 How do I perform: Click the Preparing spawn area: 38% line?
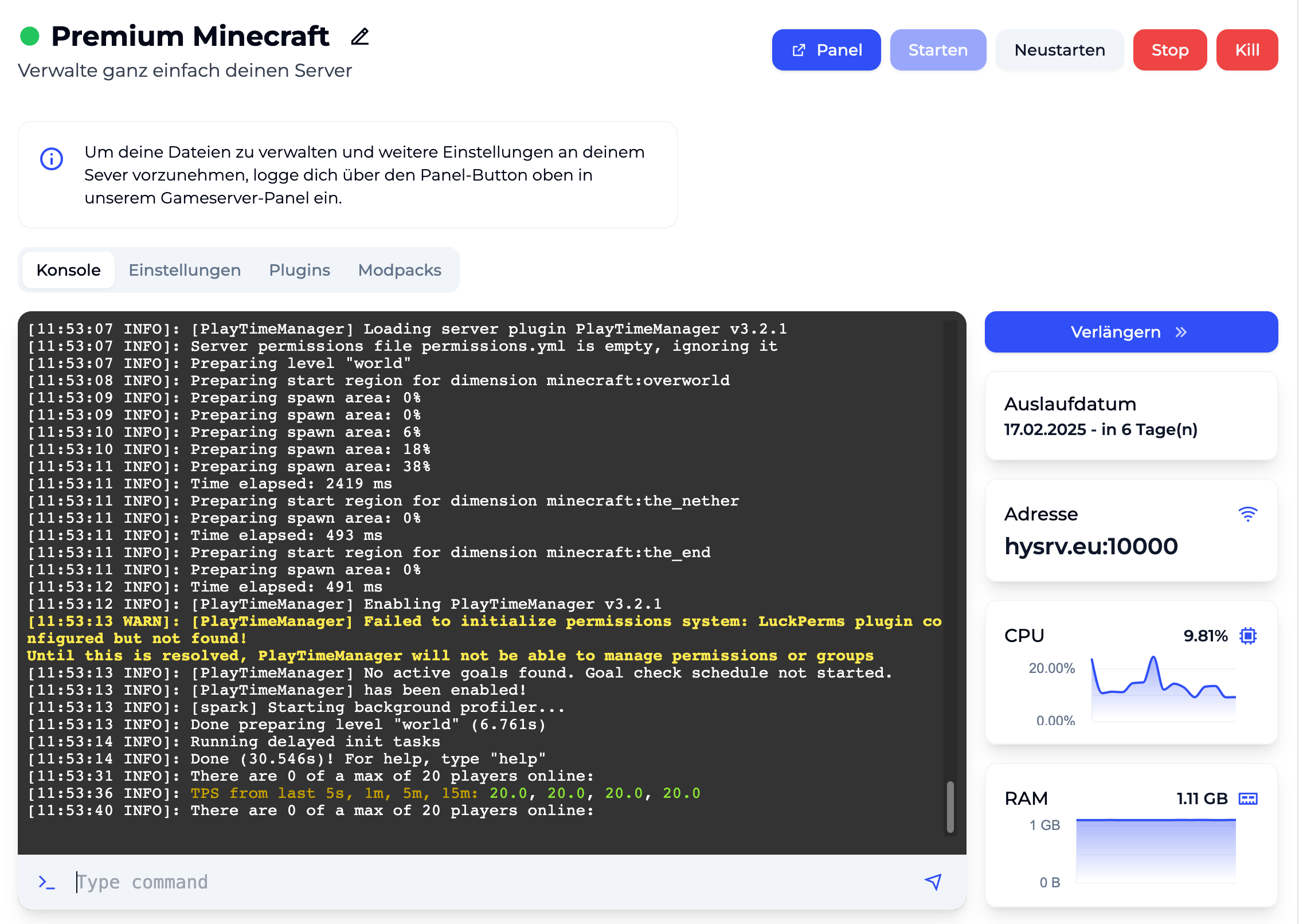pyautogui.click(x=229, y=467)
